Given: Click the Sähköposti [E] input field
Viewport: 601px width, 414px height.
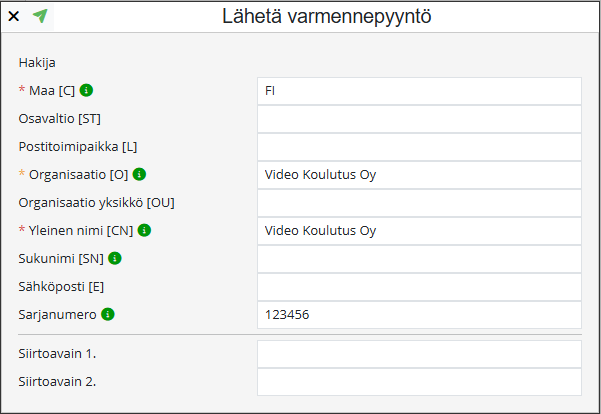Looking at the screenshot, I should pyautogui.click(x=419, y=287).
